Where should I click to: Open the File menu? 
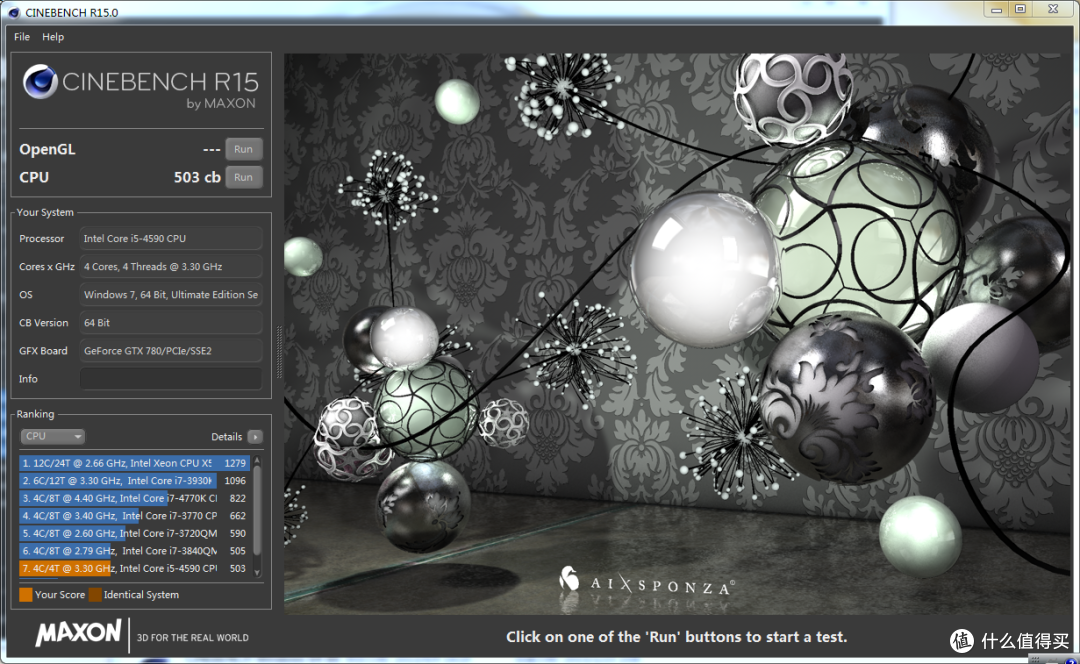[x=21, y=37]
